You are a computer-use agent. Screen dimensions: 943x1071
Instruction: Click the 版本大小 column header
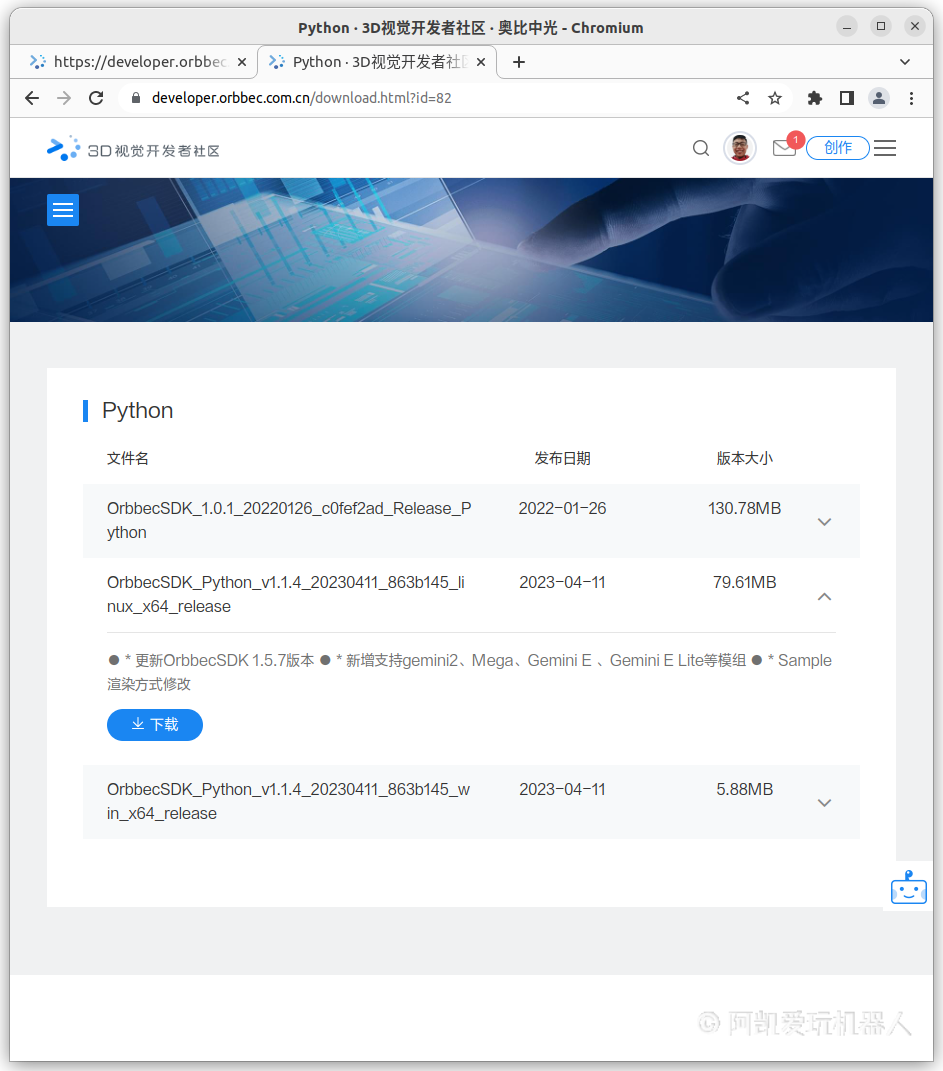pos(744,458)
